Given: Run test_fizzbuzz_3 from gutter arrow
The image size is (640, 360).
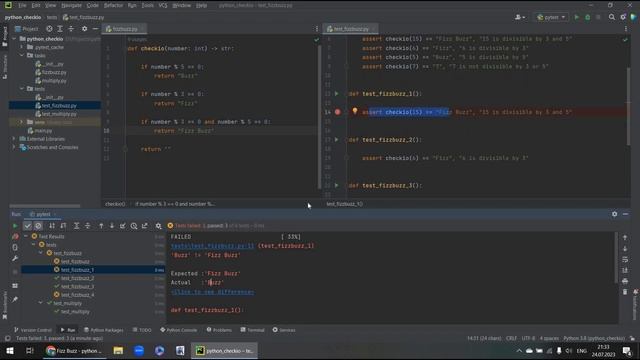Looking at the screenshot, I should (337, 185).
